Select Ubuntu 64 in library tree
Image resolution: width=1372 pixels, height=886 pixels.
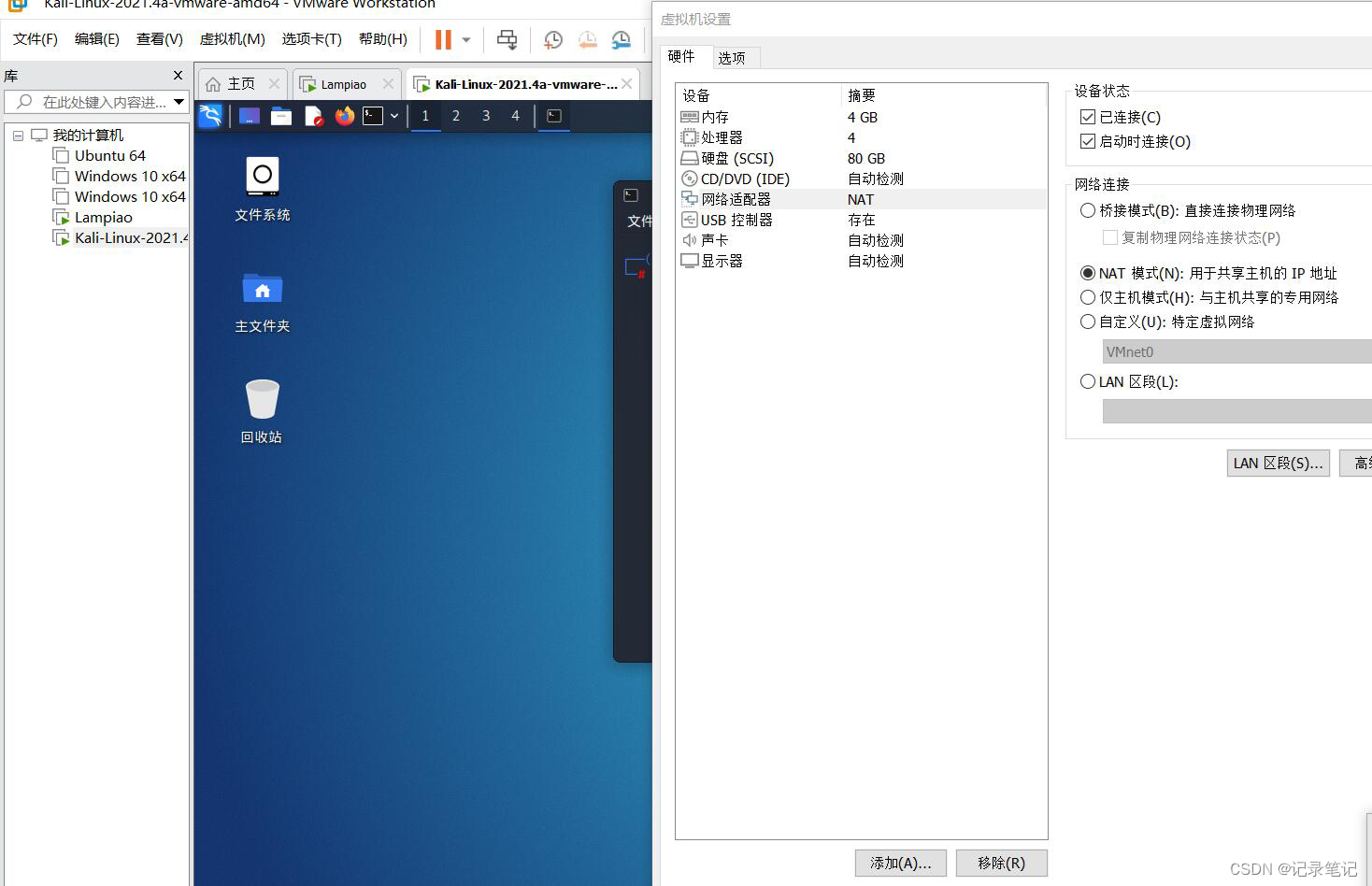pos(110,155)
